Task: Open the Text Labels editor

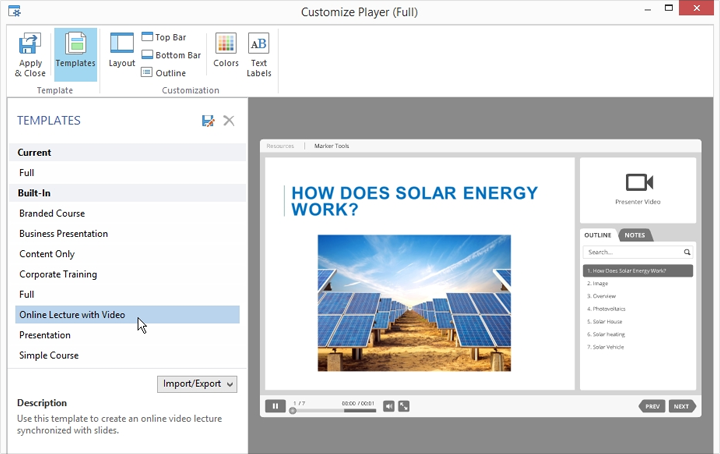Action: click(x=259, y=54)
